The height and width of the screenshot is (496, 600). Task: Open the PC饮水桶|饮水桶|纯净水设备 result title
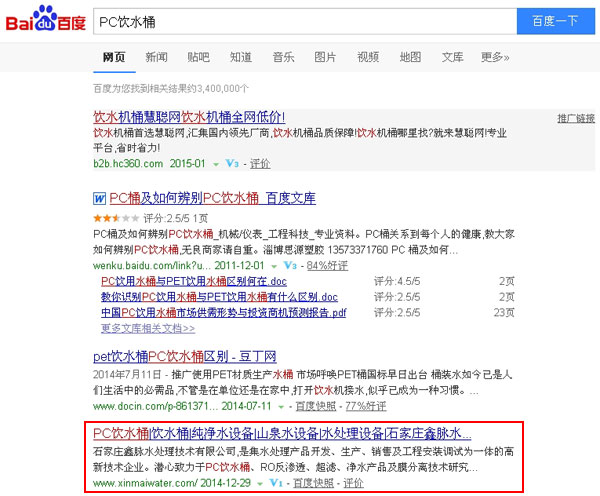tap(282, 434)
